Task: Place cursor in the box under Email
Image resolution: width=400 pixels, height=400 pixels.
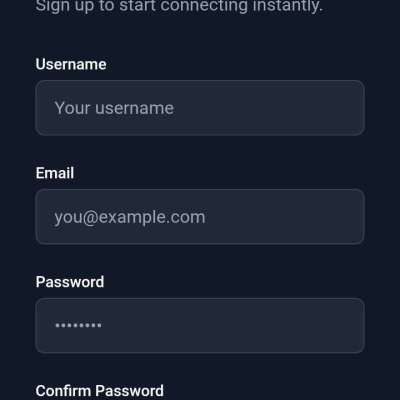Action: point(200,217)
